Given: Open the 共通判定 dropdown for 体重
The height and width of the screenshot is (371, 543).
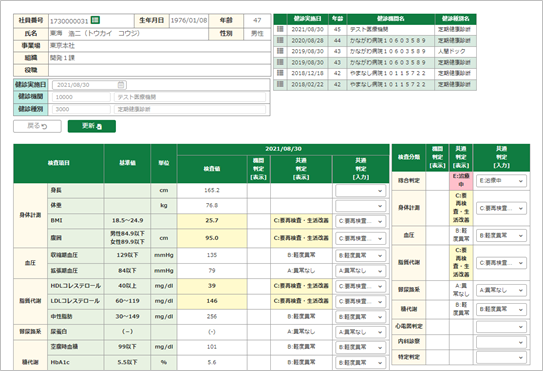Looking at the screenshot, I should (x=360, y=206).
